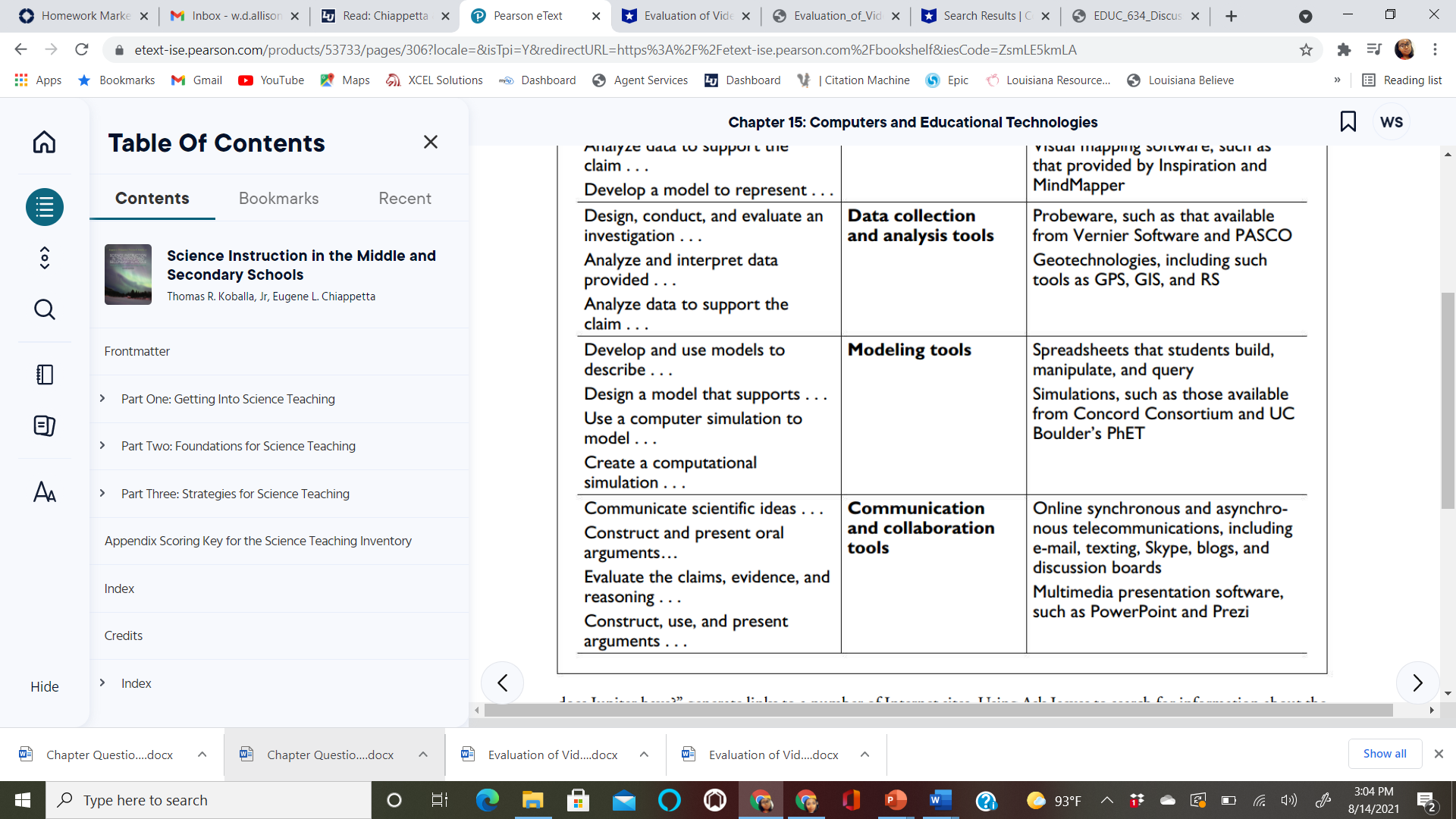
Task: Open the Chrome media control icon
Action: [x=1374, y=50]
